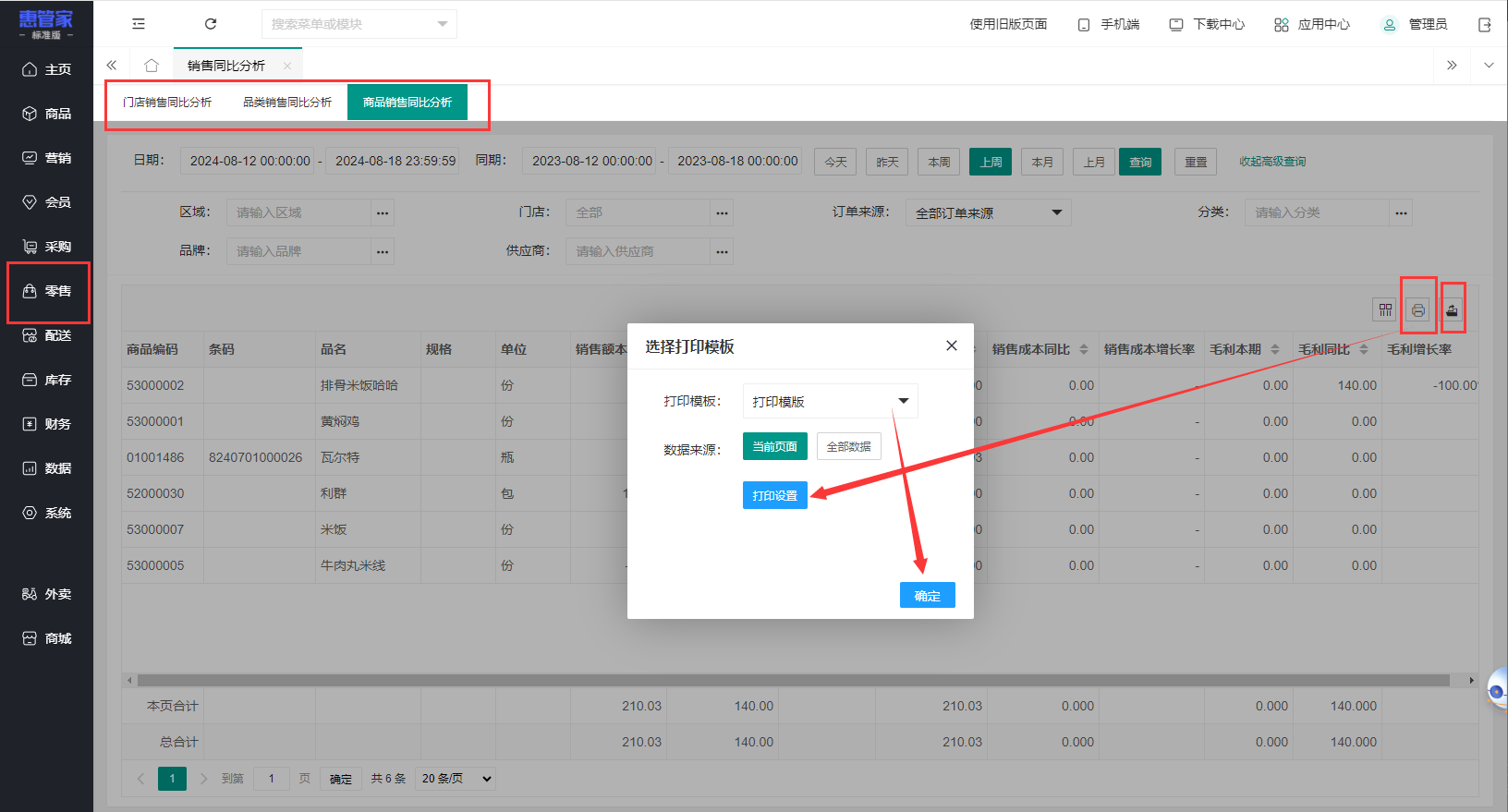The height and width of the screenshot is (812, 1508).
Task: Open the 手机端 mobile link
Action: click(x=1109, y=24)
